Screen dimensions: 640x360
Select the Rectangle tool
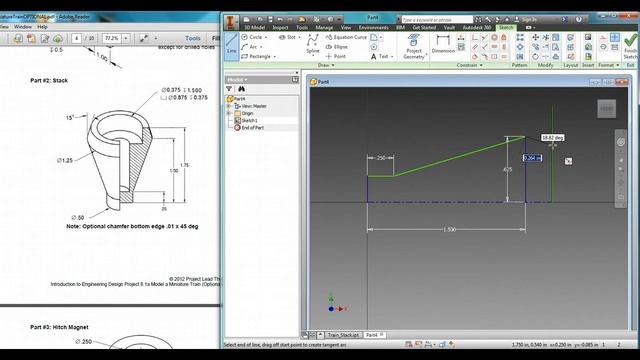point(256,56)
